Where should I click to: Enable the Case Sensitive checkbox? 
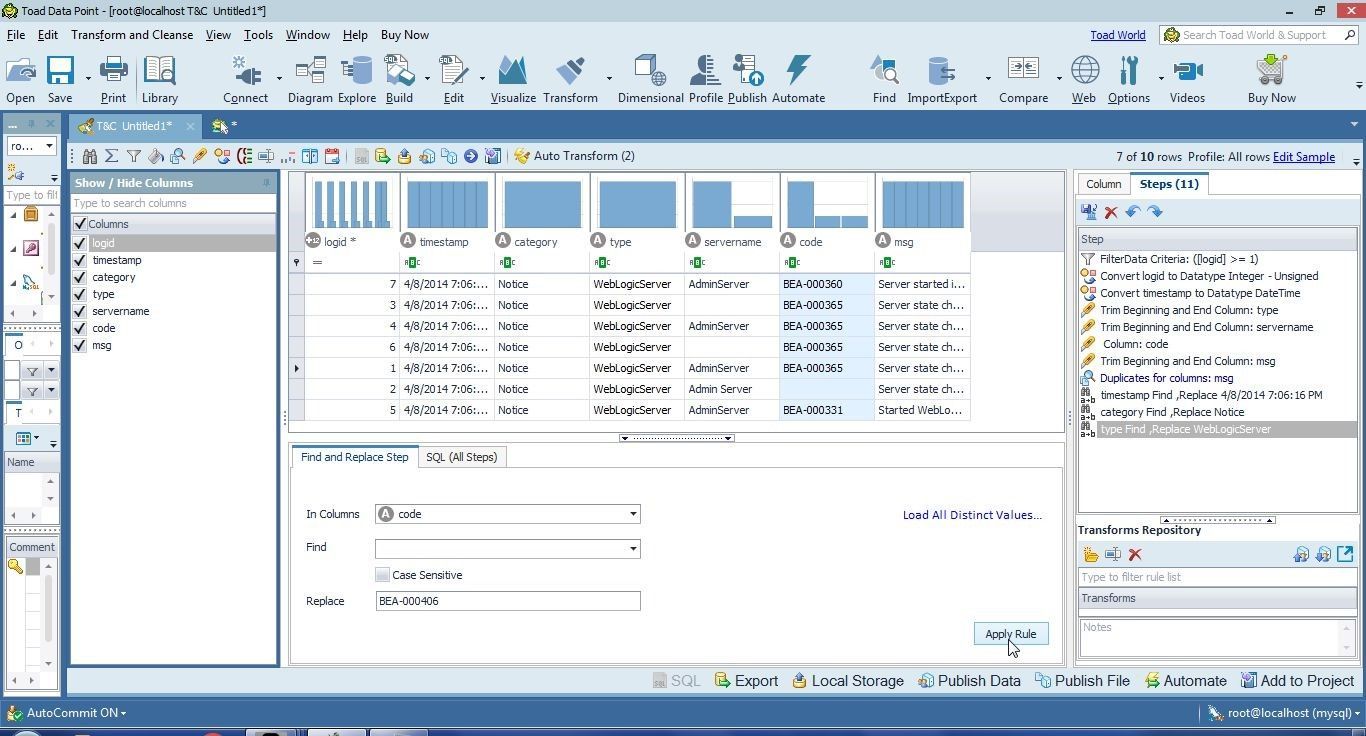[x=382, y=575]
